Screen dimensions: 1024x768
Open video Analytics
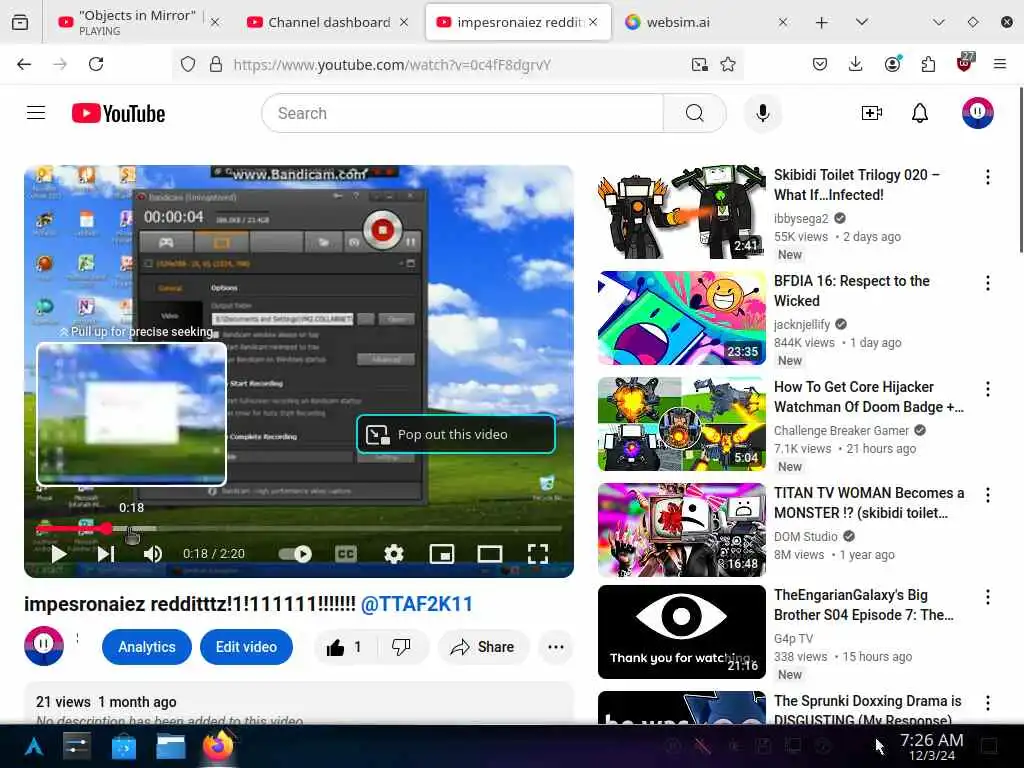point(147,647)
